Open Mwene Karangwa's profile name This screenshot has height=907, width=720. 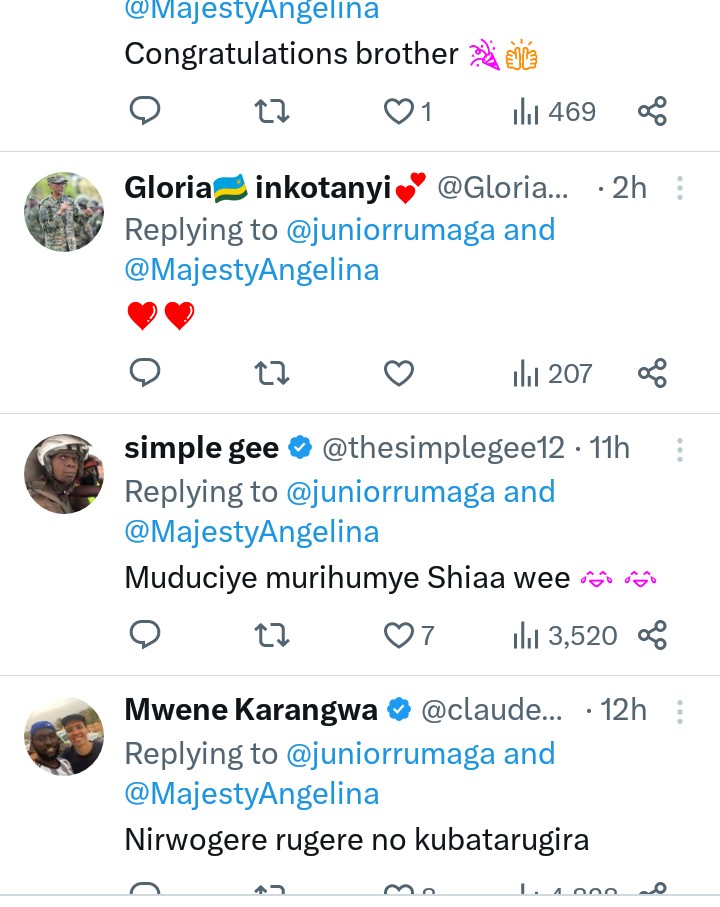(x=251, y=710)
